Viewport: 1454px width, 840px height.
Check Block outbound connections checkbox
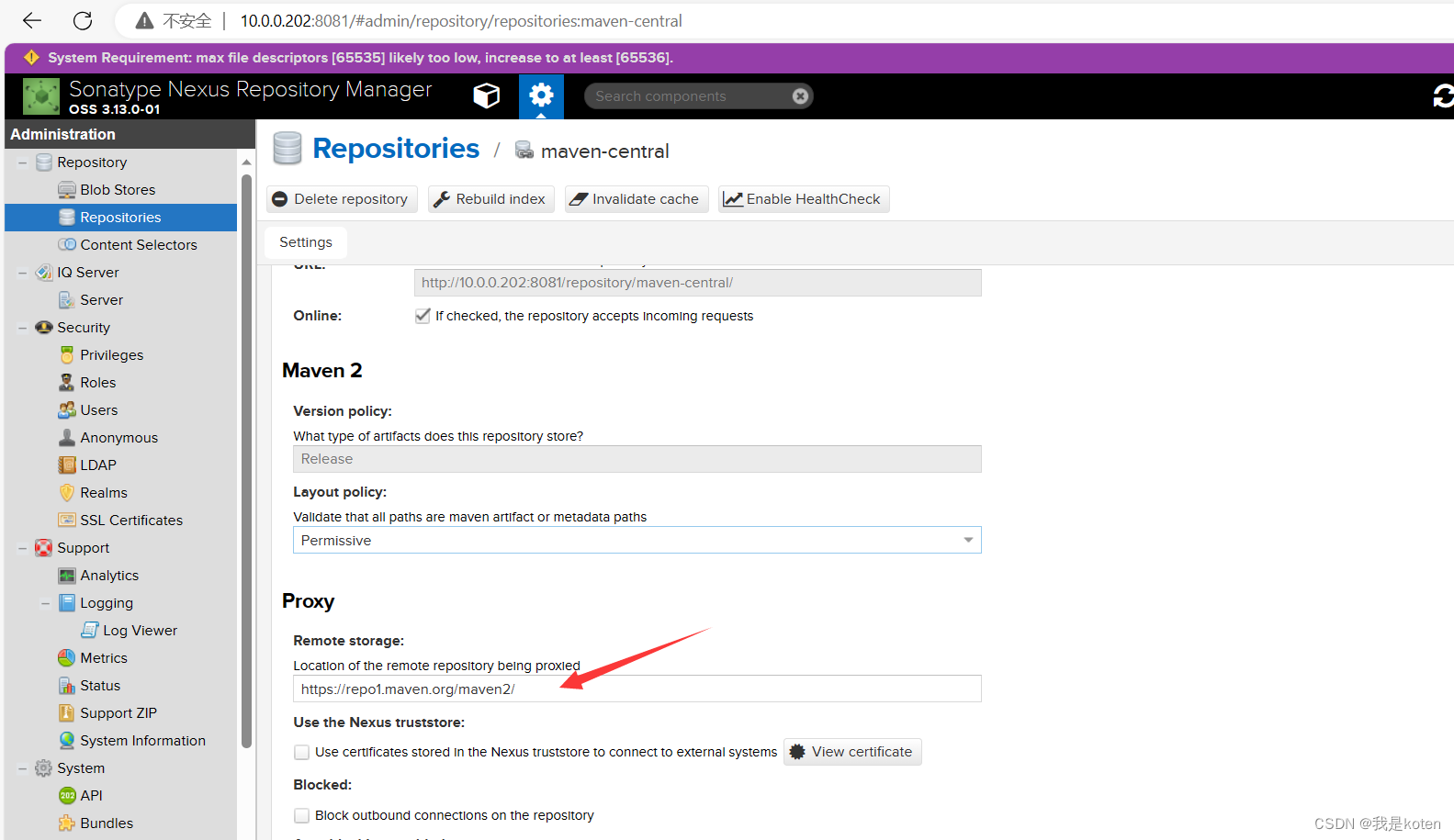[301, 815]
